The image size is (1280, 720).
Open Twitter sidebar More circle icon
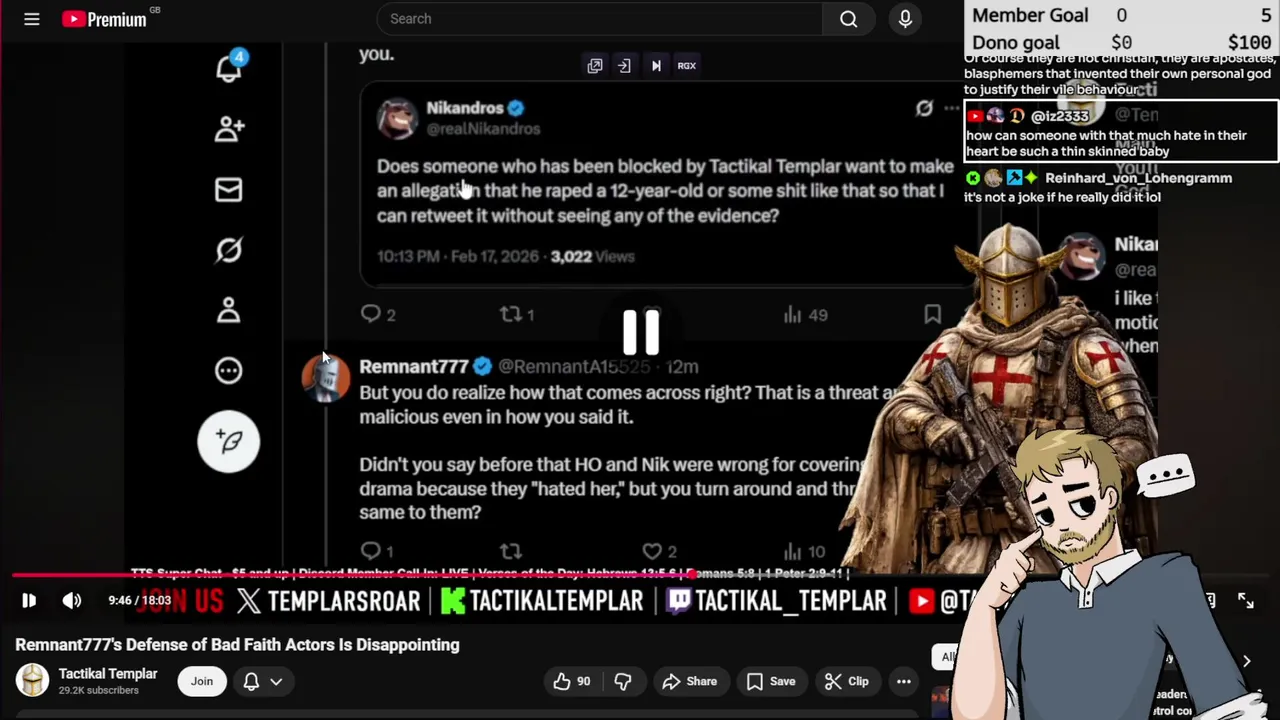pos(229,371)
